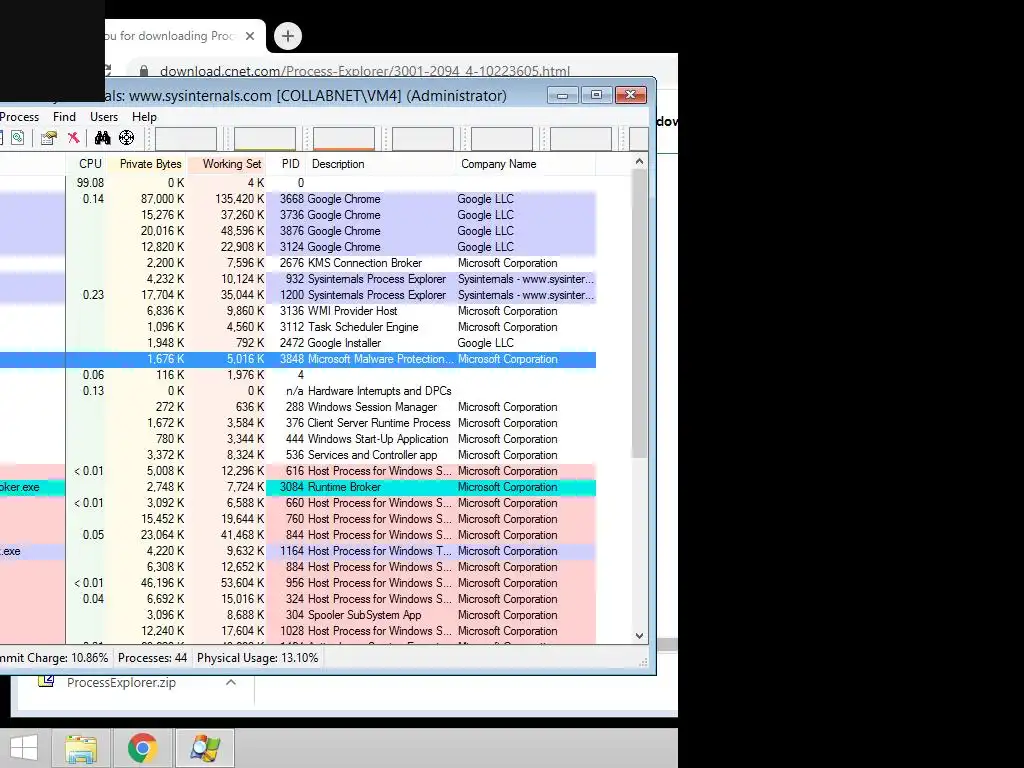Click the Process Explorer taskbar icon
The image size is (1024, 768).
point(204,748)
